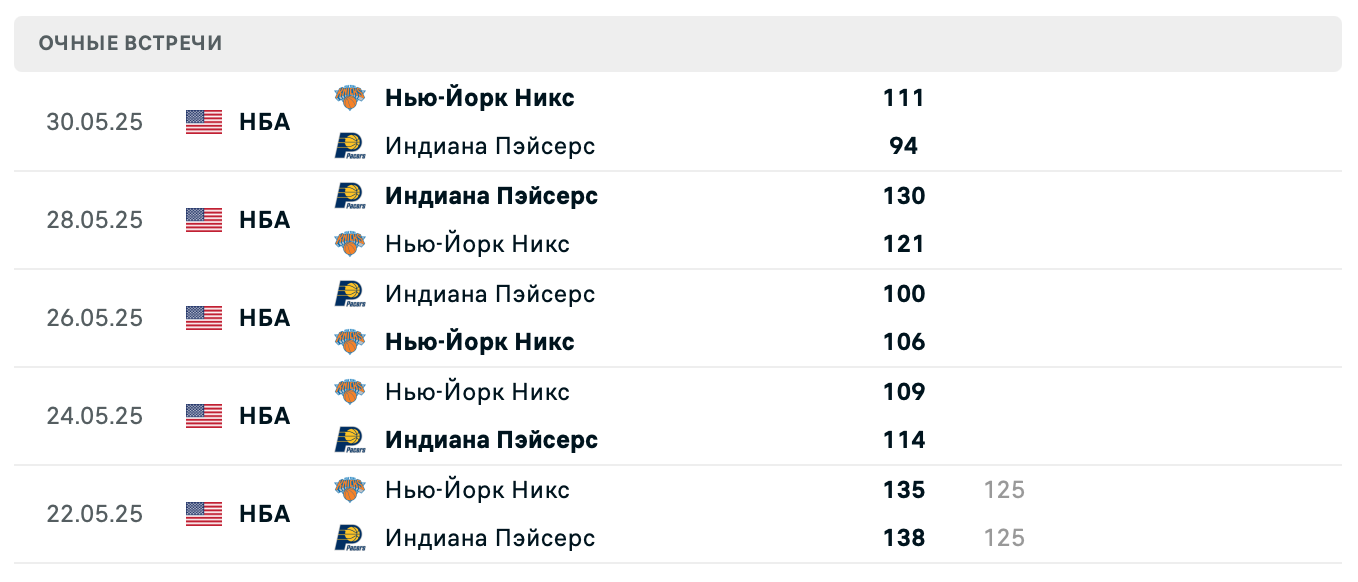Click the Indiana Pacers logo for 30.05.25

350,145
